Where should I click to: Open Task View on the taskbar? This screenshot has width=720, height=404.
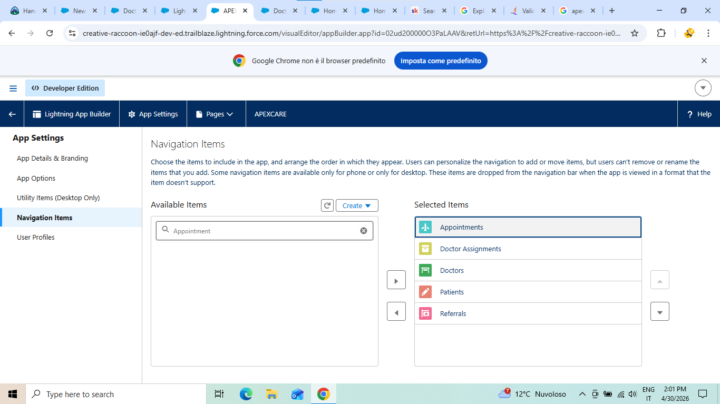tap(219, 394)
